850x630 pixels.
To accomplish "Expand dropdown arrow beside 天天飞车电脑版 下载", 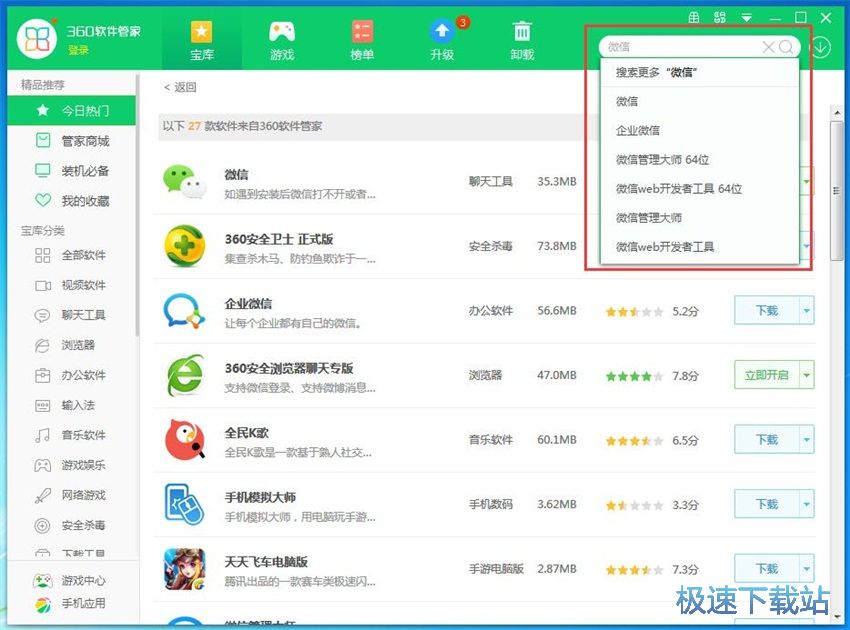I will (807, 569).
